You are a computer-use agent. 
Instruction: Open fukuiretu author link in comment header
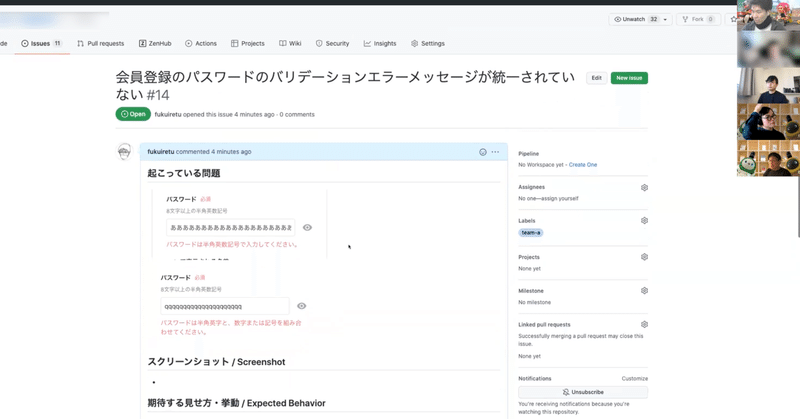coord(161,152)
